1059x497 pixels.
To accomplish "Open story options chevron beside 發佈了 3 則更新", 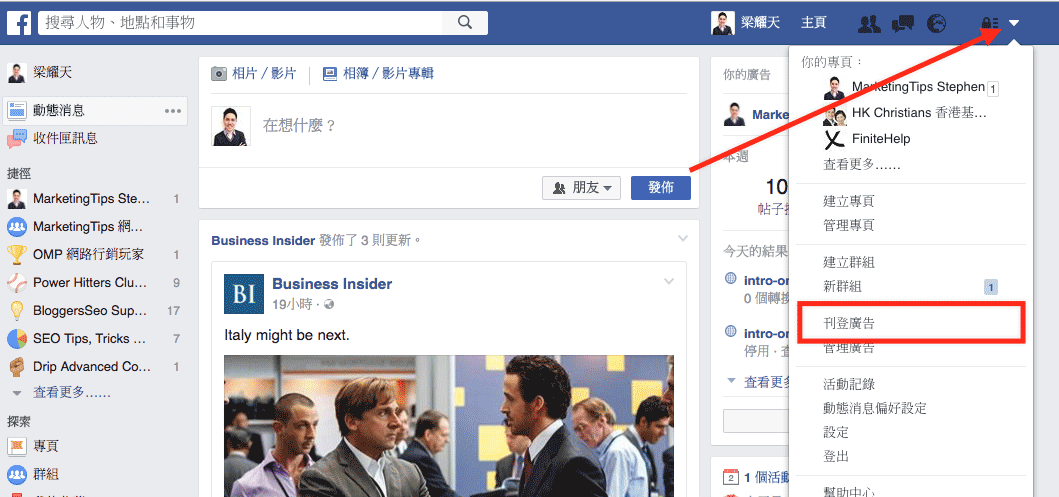I will pos(683,238).
